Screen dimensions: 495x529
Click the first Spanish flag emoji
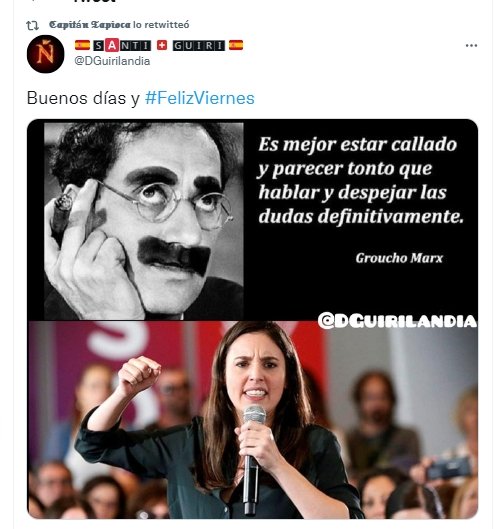tap(82, 45)
